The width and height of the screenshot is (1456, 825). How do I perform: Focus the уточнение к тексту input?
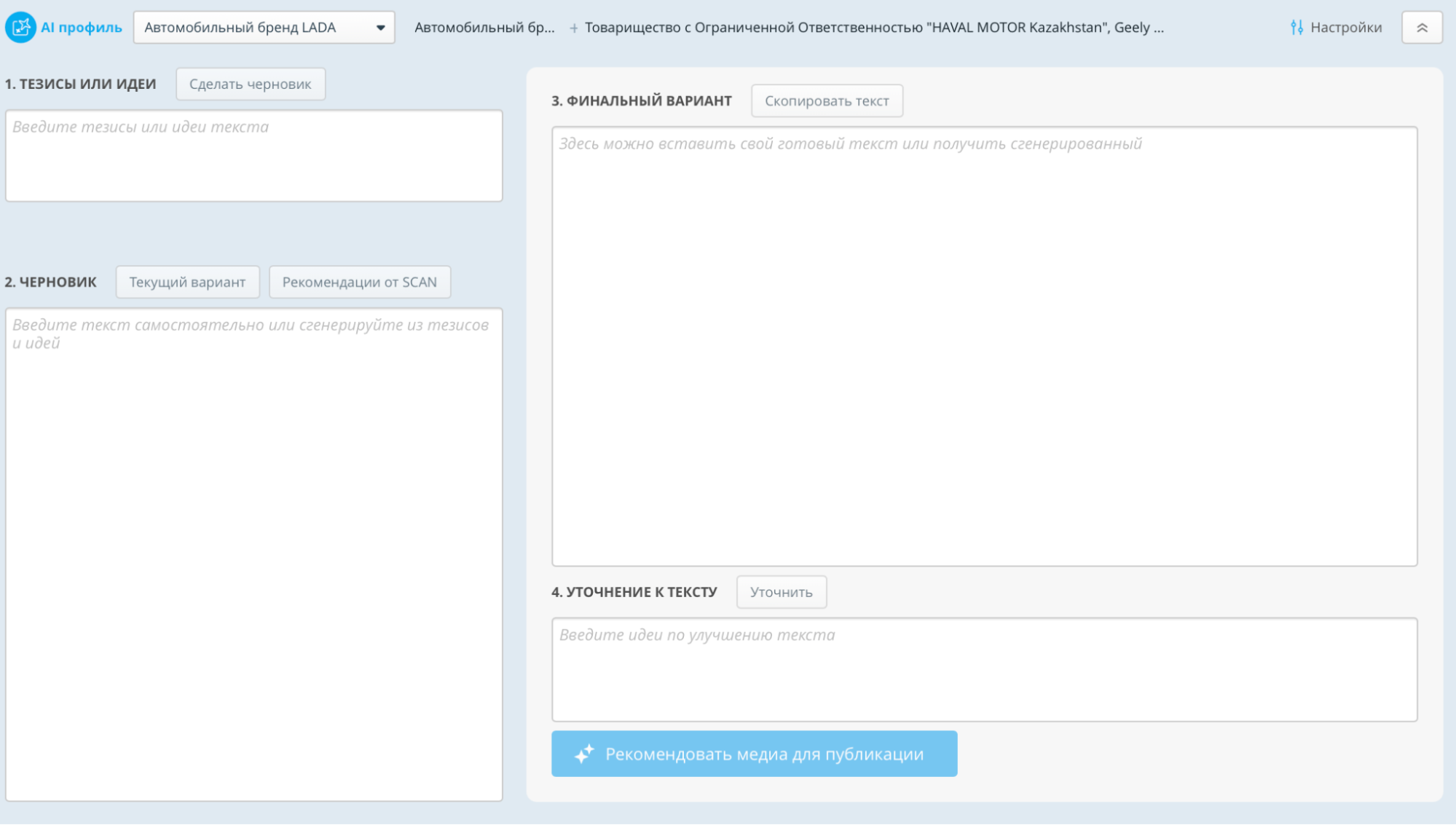pos(984,670)
